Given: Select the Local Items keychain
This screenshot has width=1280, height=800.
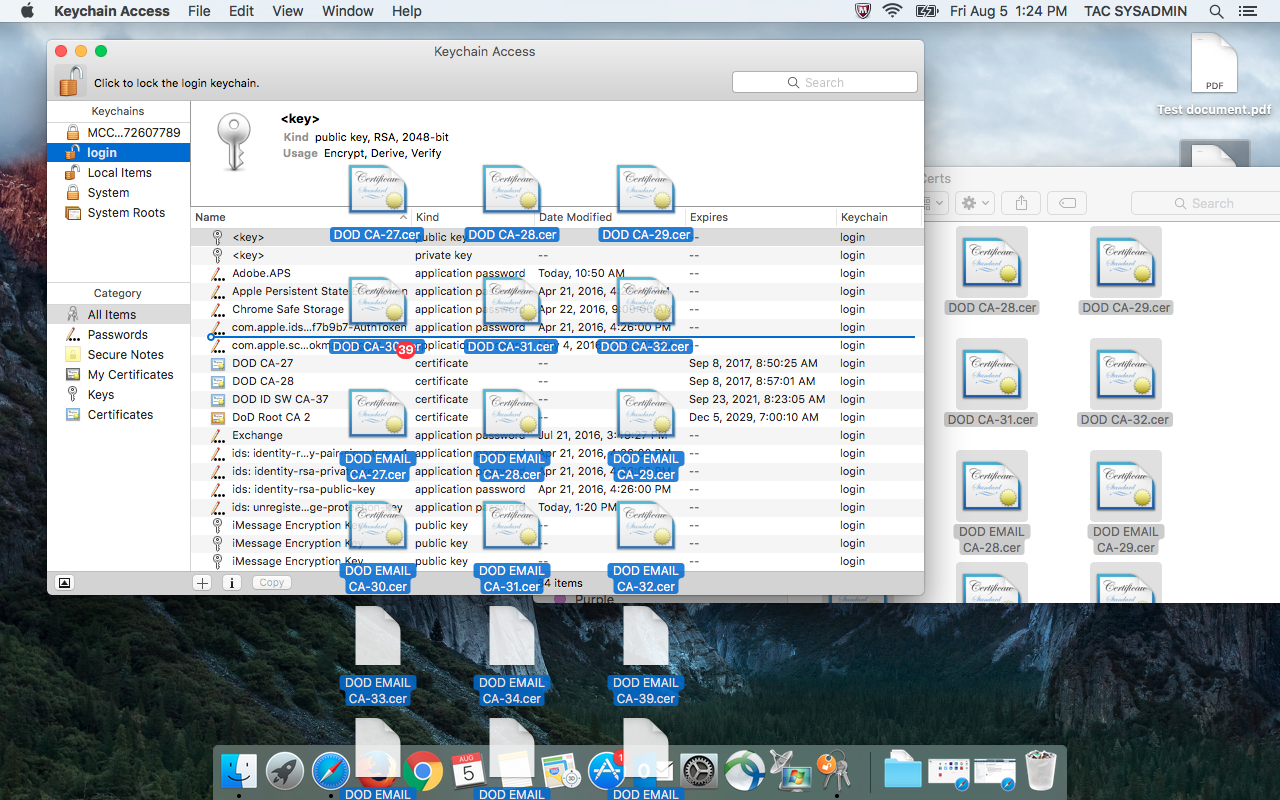Looking at the screenshot, I should (118, 173).
